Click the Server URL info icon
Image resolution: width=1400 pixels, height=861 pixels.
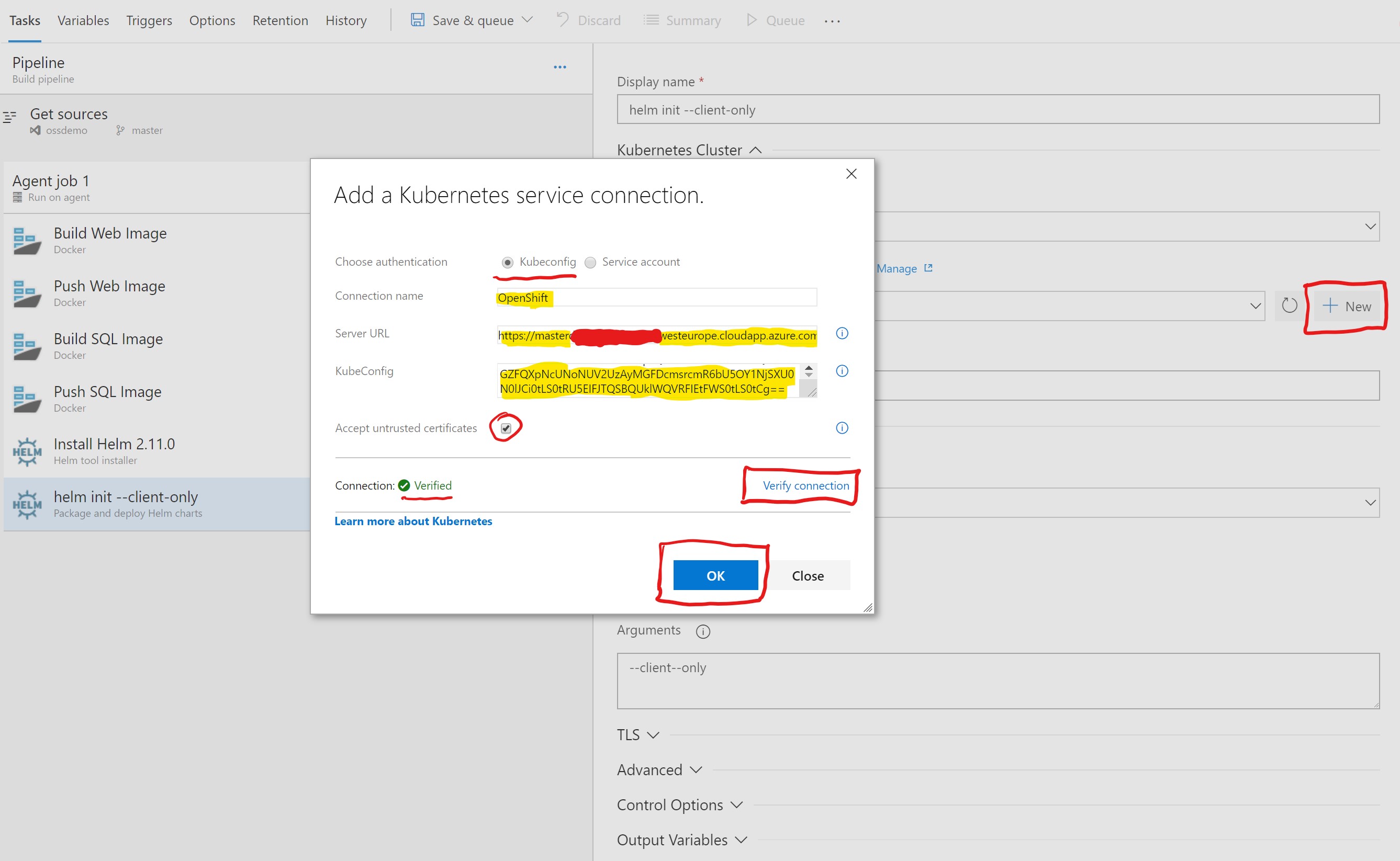pyautogui.click(x=842, y=333)
